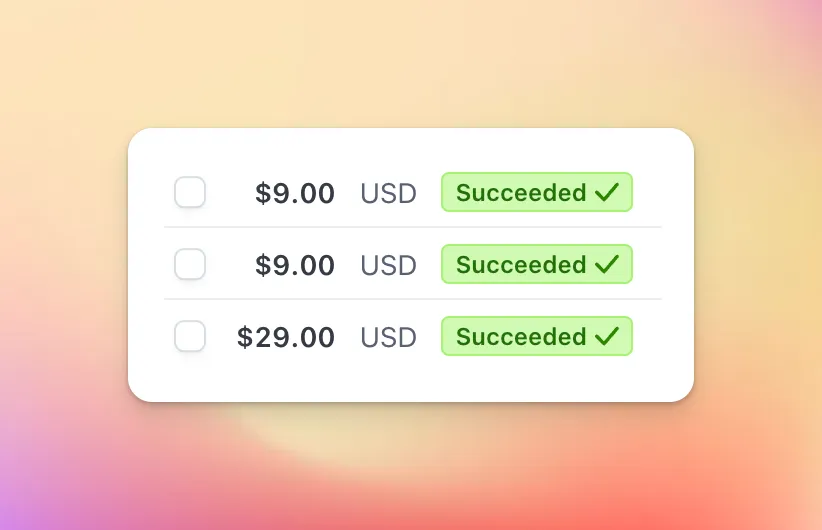Screen dimensions: 822x530
Task: Click the divider line above the $29.00 row
Action: (x=413, y=299)
